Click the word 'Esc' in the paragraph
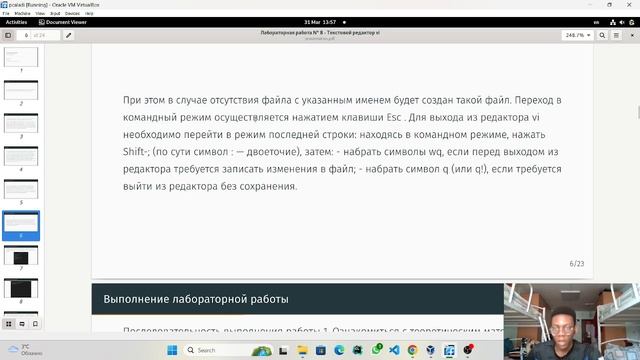Image resolution: width=640 pixels, height=360 pixels. point(394,118)
